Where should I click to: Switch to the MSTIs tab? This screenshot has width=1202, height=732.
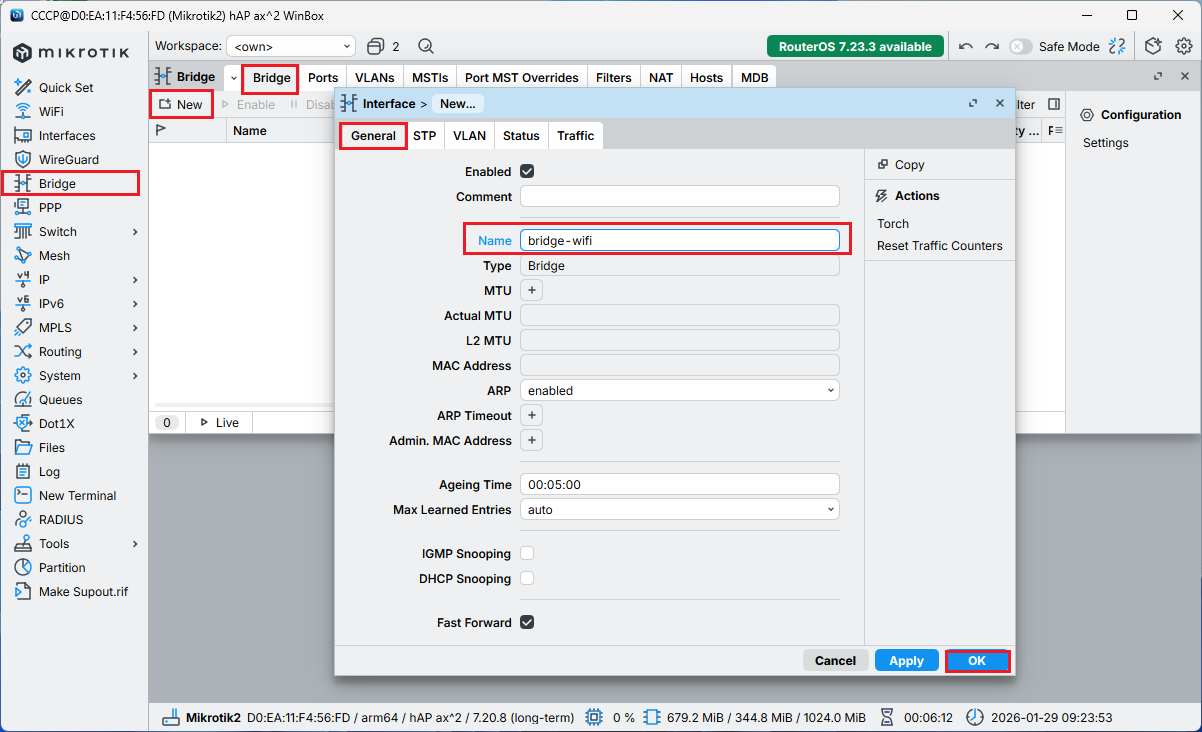(x=430, y=78)
